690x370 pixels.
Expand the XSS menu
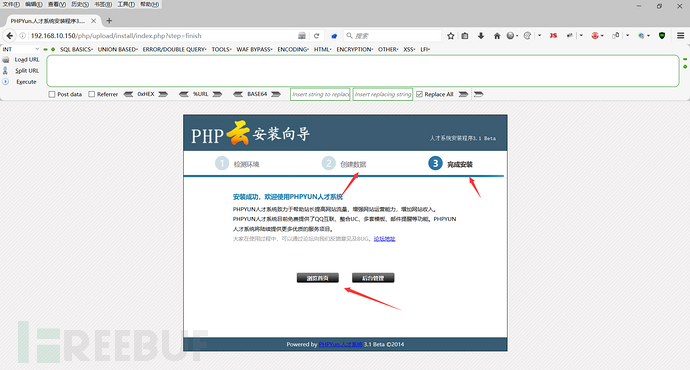pyautogui.click(x=409, y=49)
